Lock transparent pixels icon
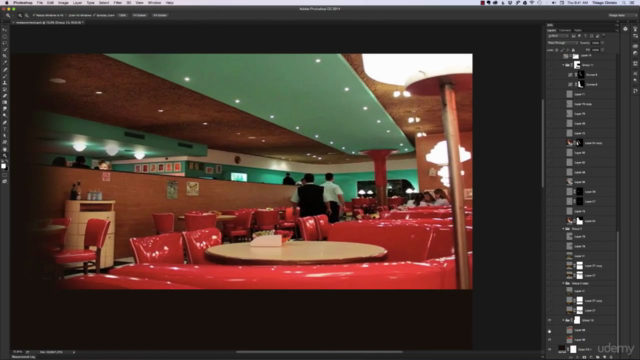The width and height of the screenshot is (640, 360). click(x=556, y=50)
